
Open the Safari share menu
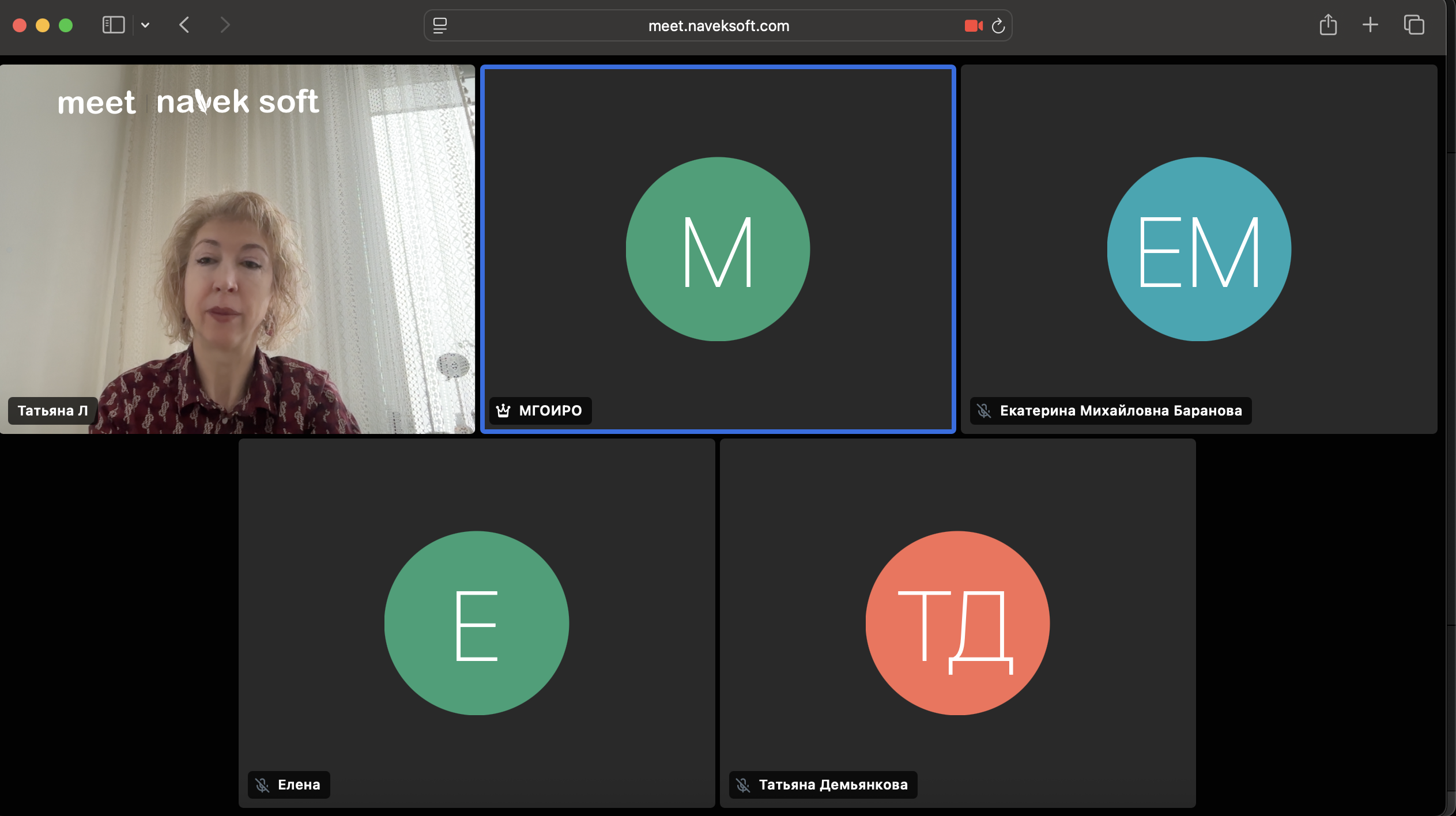coord(1328,25)
